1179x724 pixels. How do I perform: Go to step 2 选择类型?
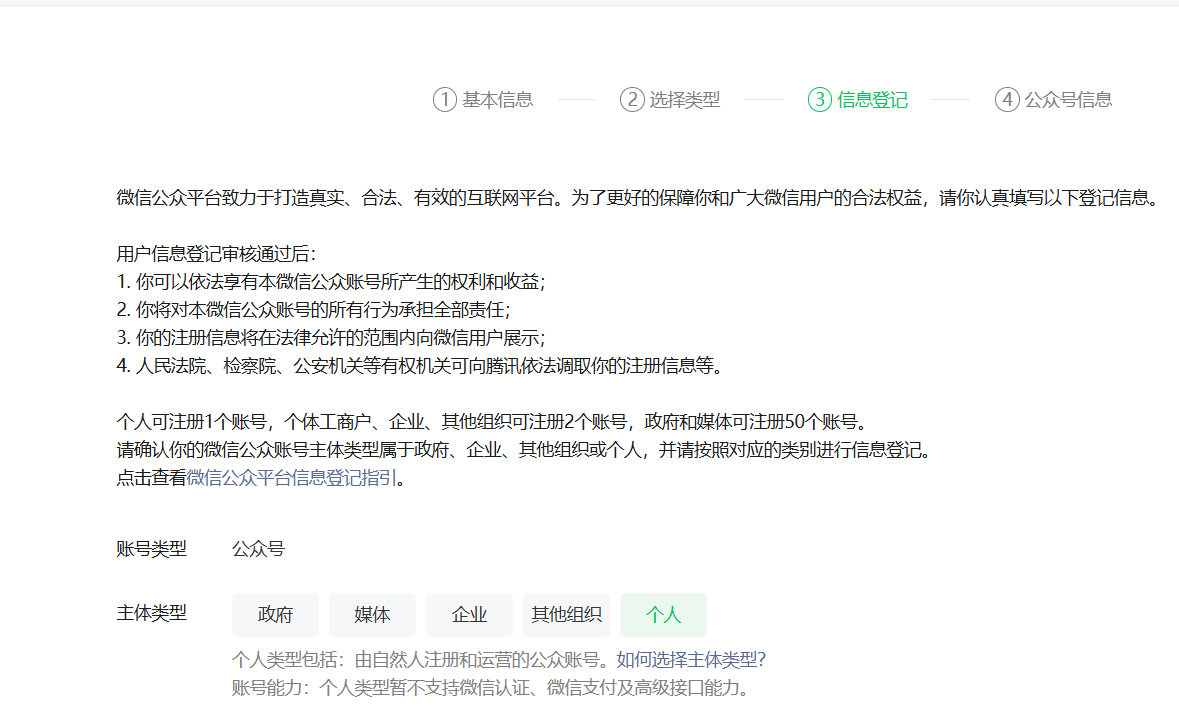point(670,99)
